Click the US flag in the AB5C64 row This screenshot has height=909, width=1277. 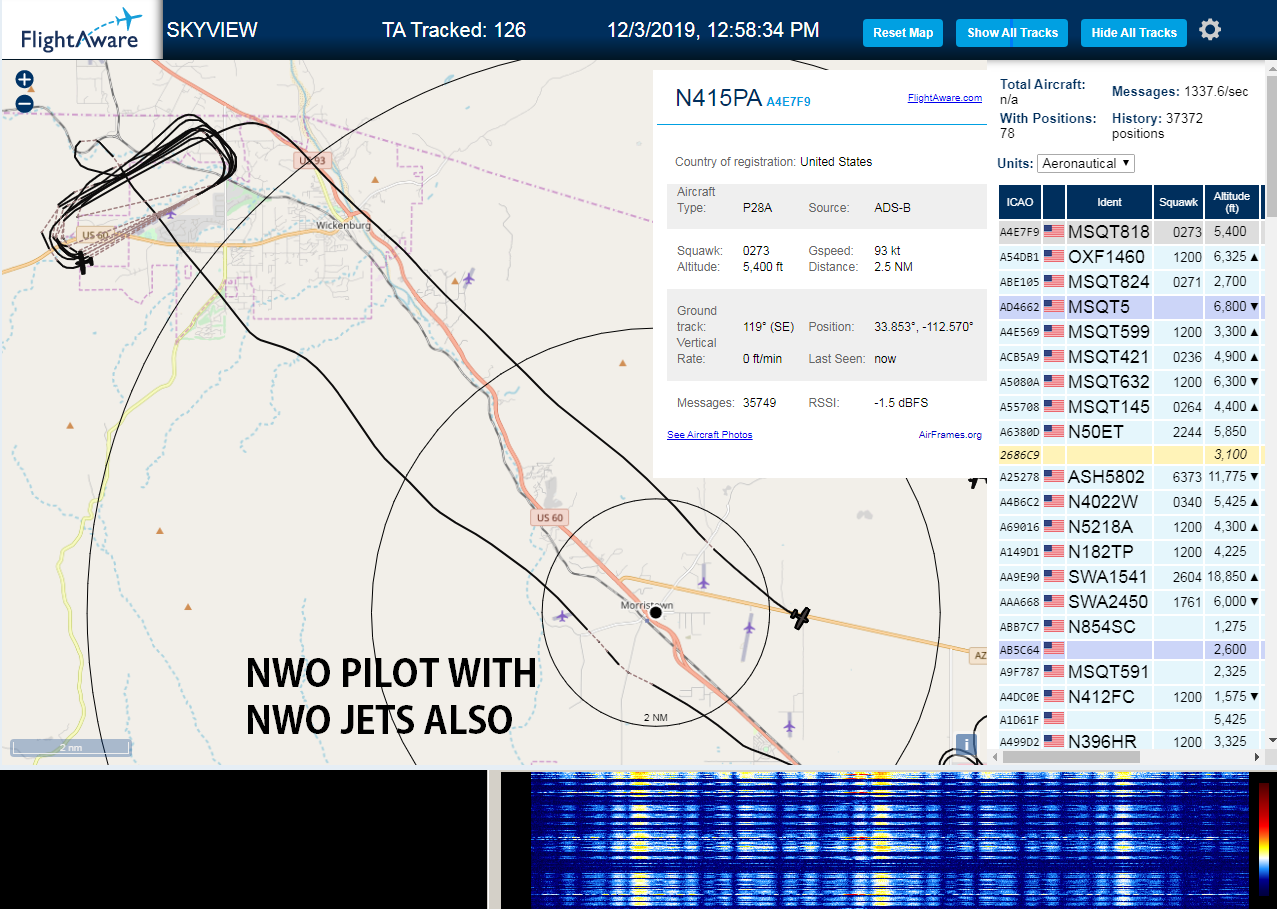[x=1054, y=649]
